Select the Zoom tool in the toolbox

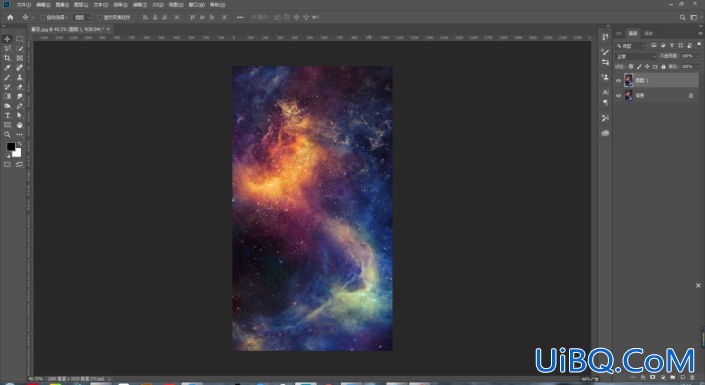click(7, 134)
